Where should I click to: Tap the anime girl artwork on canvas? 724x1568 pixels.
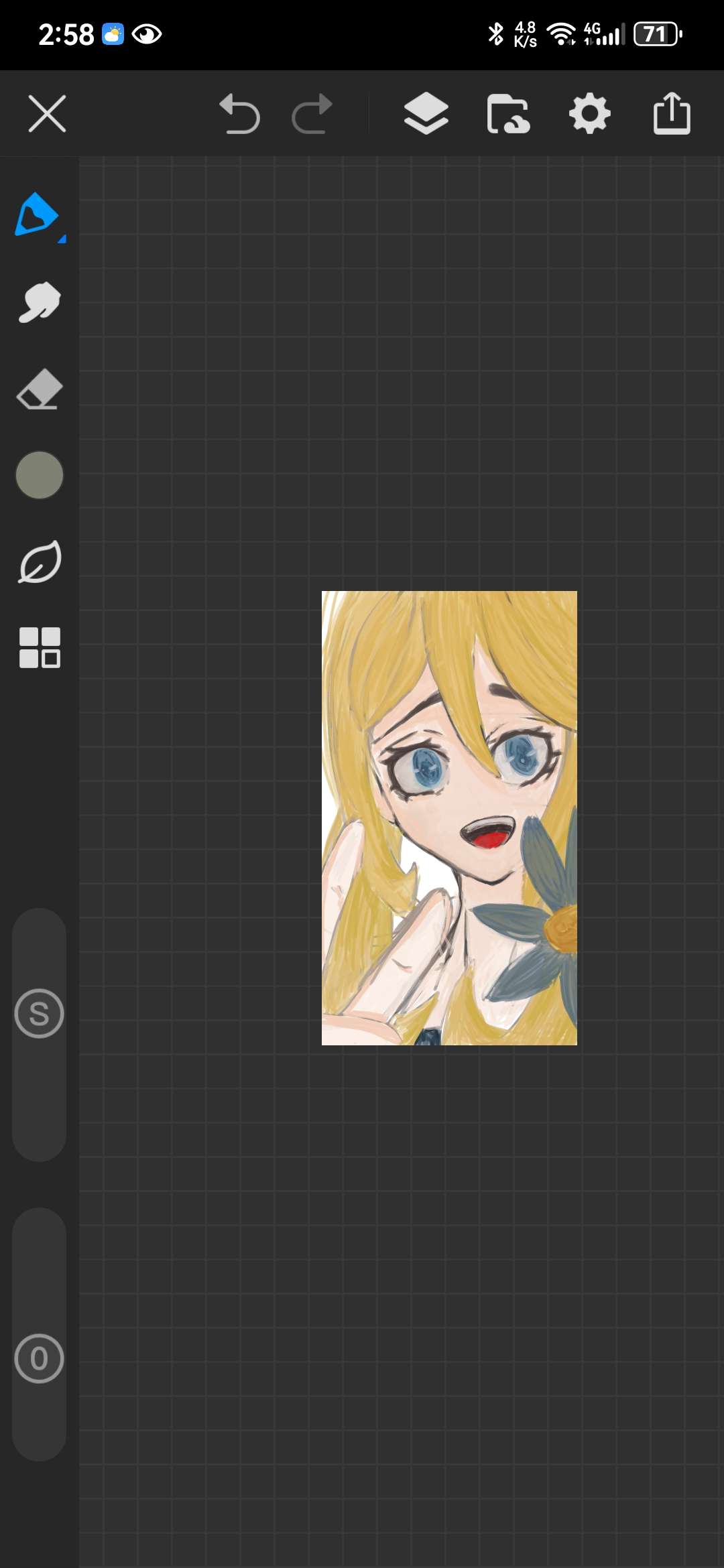coord(449,818)
